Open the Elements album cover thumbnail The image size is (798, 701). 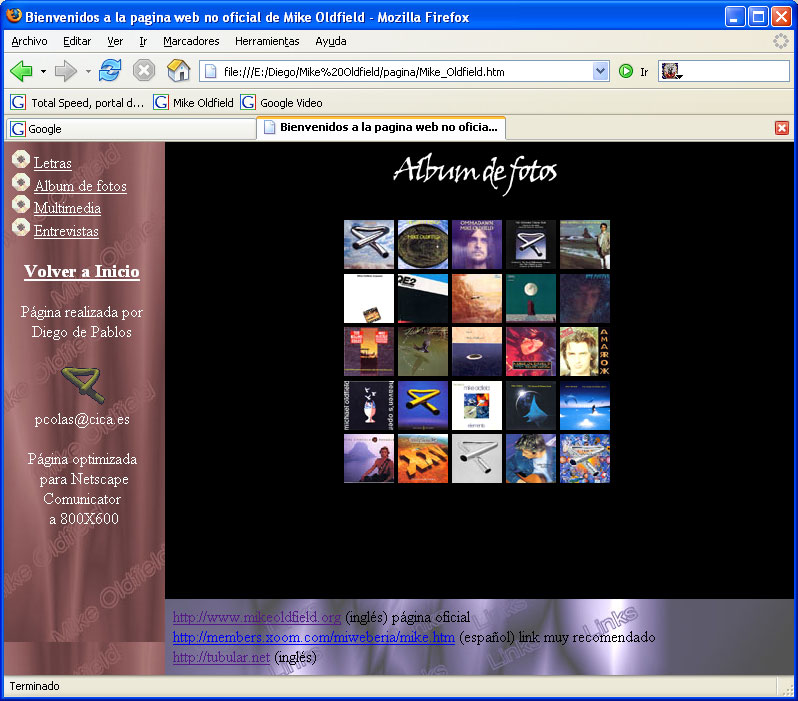[x=477, y=406]
